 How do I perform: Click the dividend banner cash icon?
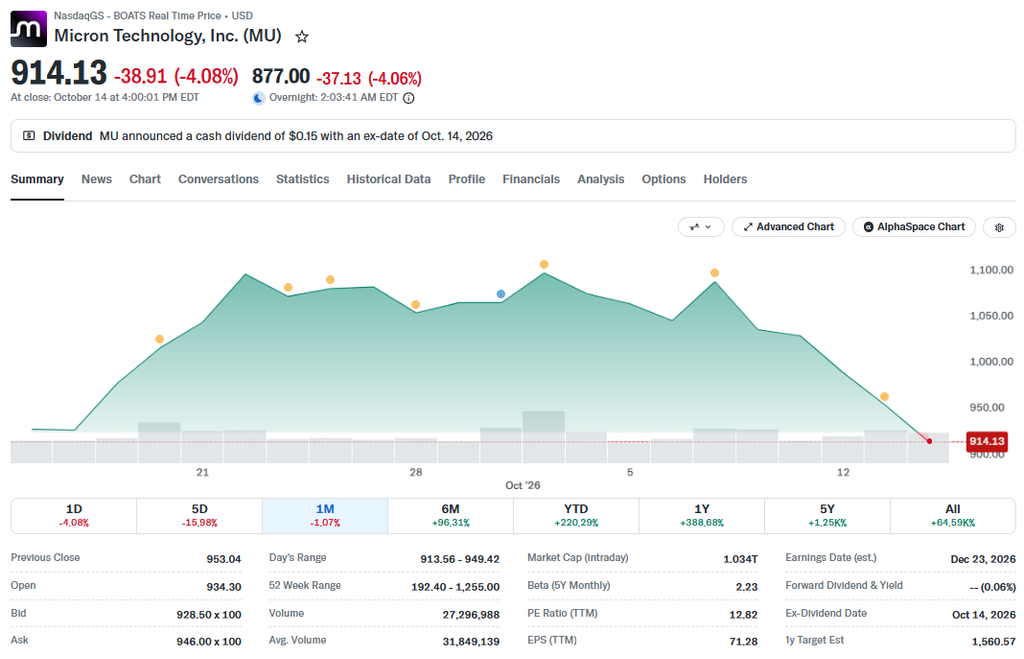pyautogui.click(x=29, y=136)
